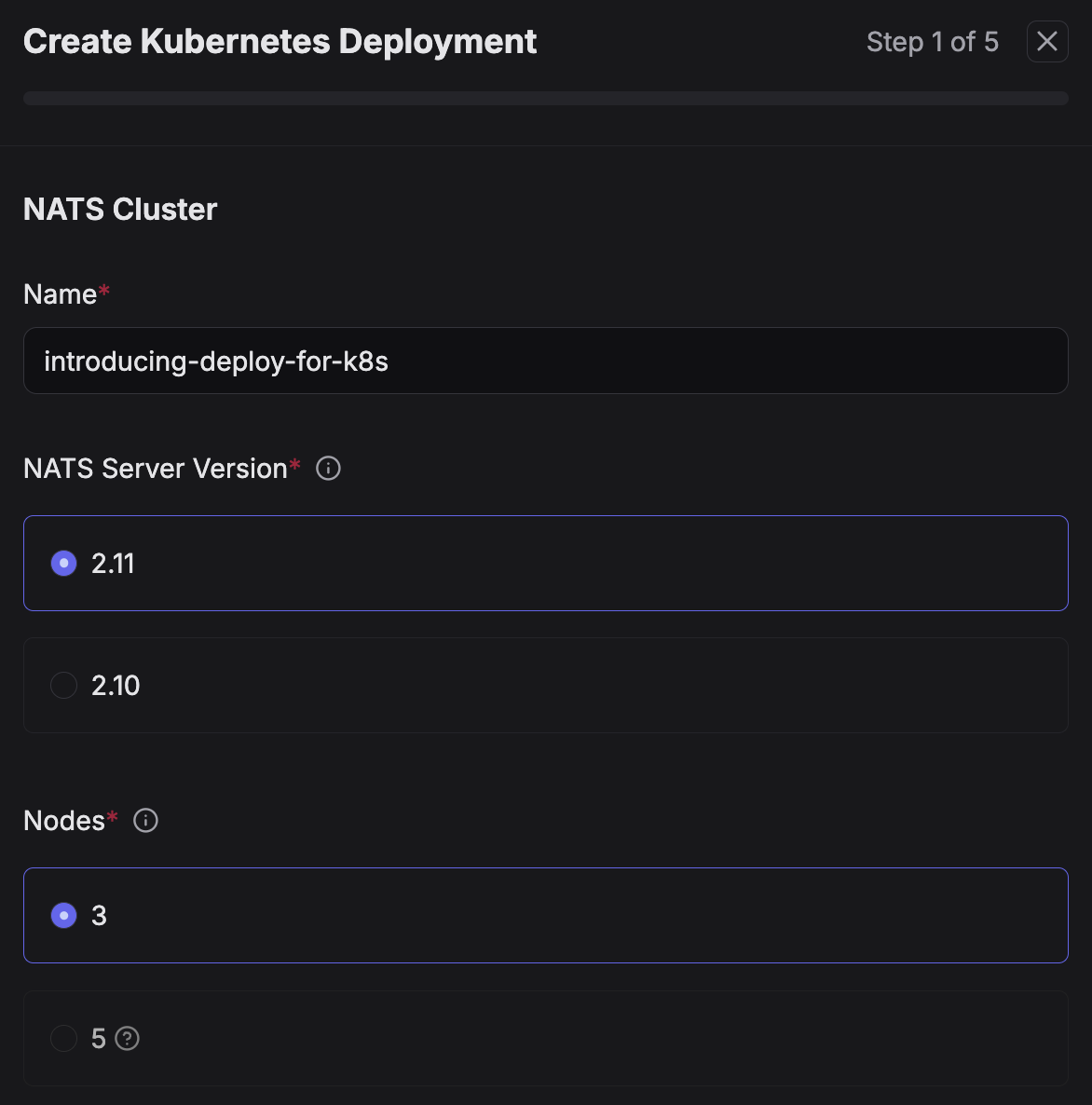
Task: Close the Create Kubernetes Deployment dialog
Action: (x=1047, y=42)
